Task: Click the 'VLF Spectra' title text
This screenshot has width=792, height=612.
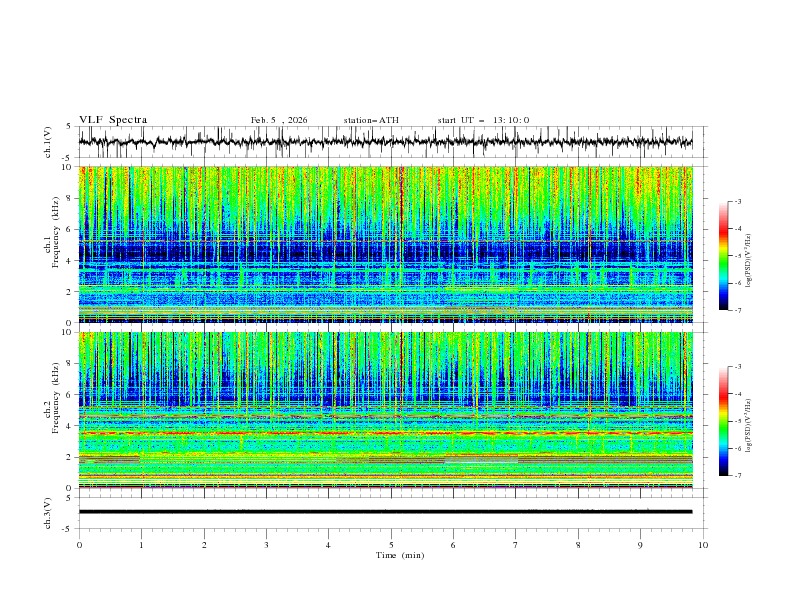Action: pos(113,120)
